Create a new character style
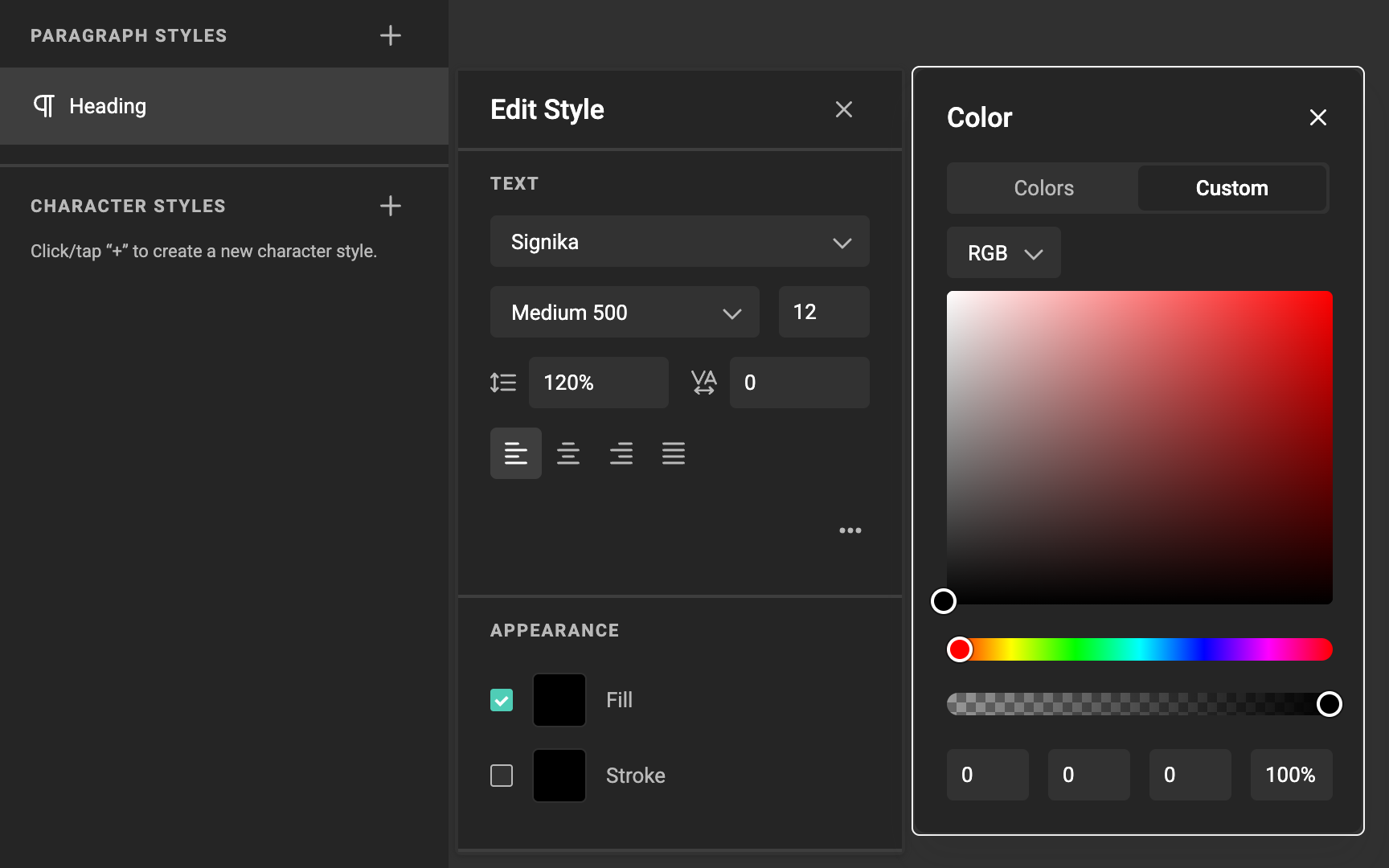The width and height of the screenshot is (1389, 868). (x=391, y=206)
